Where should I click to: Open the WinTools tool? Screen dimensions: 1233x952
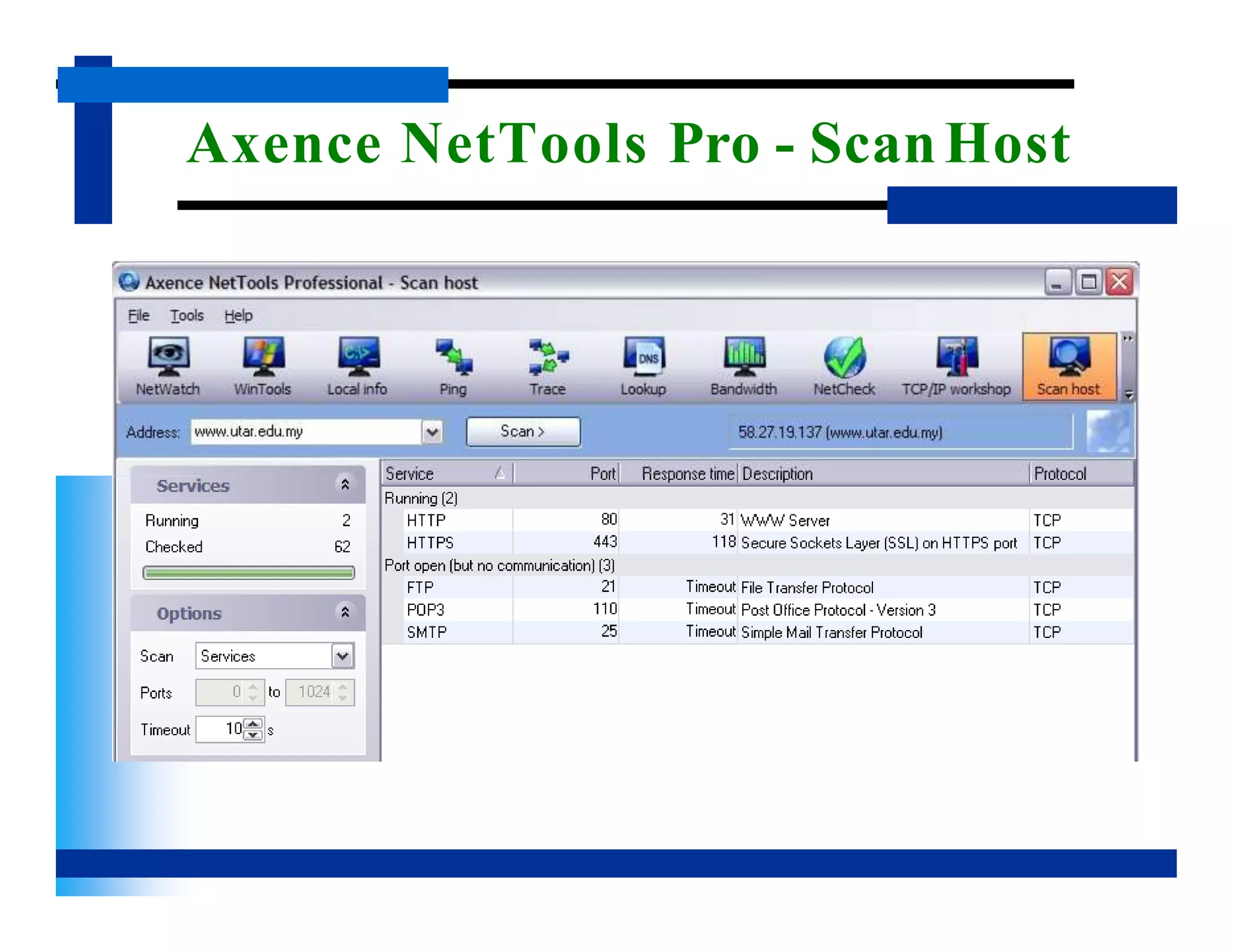click(x=262, y=366)
